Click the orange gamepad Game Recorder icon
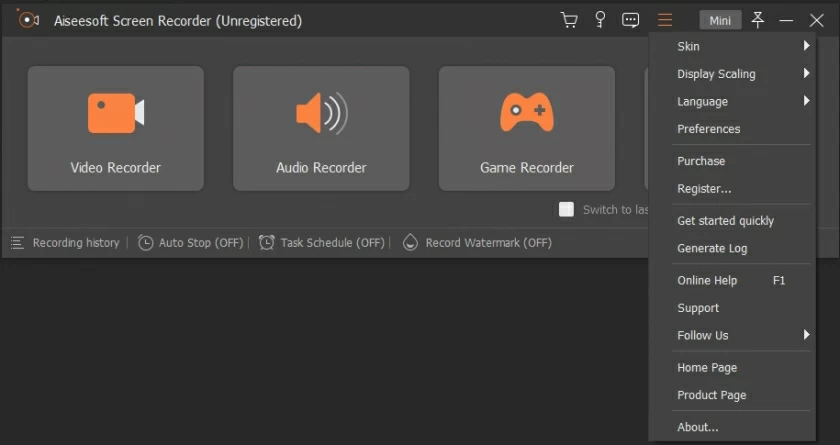840x445 pixels. click(x=527, y=112)
